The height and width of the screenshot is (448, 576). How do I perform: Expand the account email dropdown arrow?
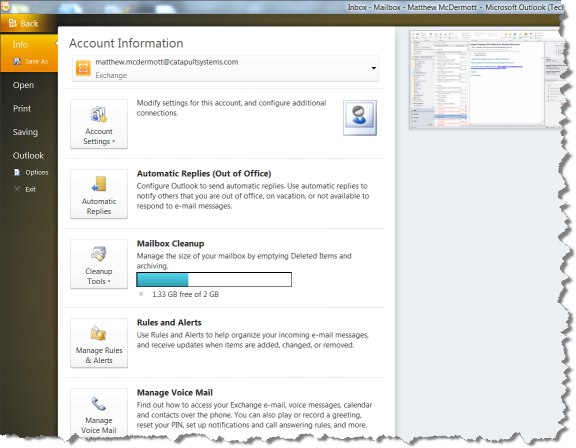pos(374,68)
